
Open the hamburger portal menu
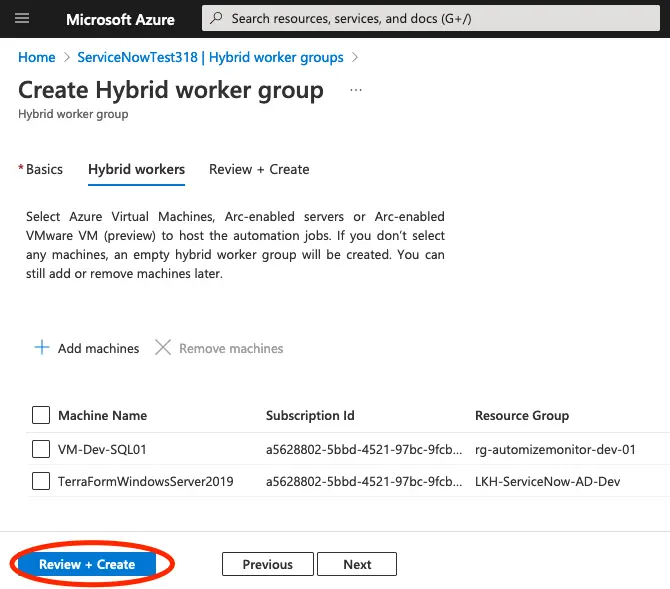pos(22,18)
